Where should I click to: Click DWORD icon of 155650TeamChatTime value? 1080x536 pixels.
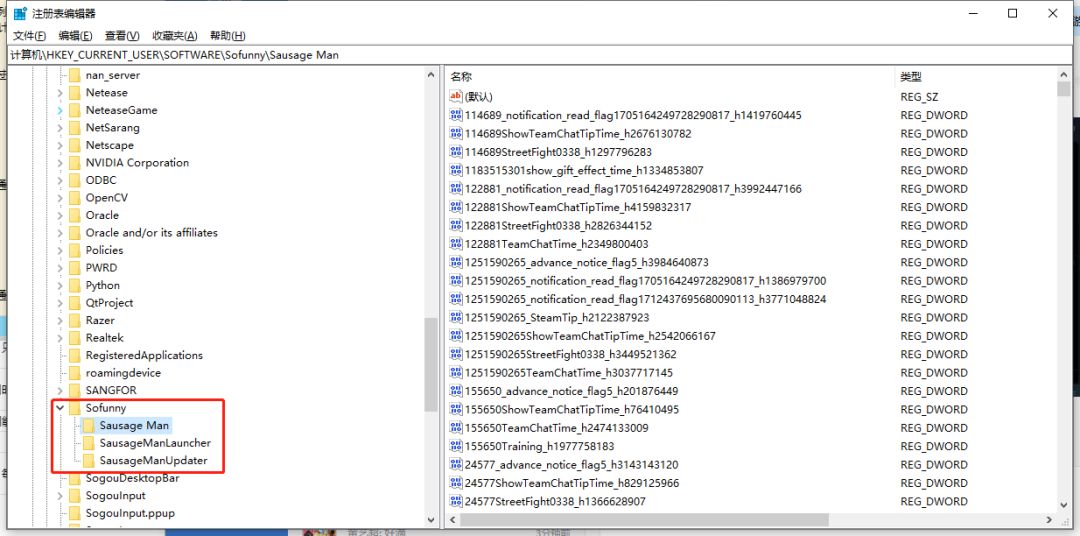click(x=455, y=428)
